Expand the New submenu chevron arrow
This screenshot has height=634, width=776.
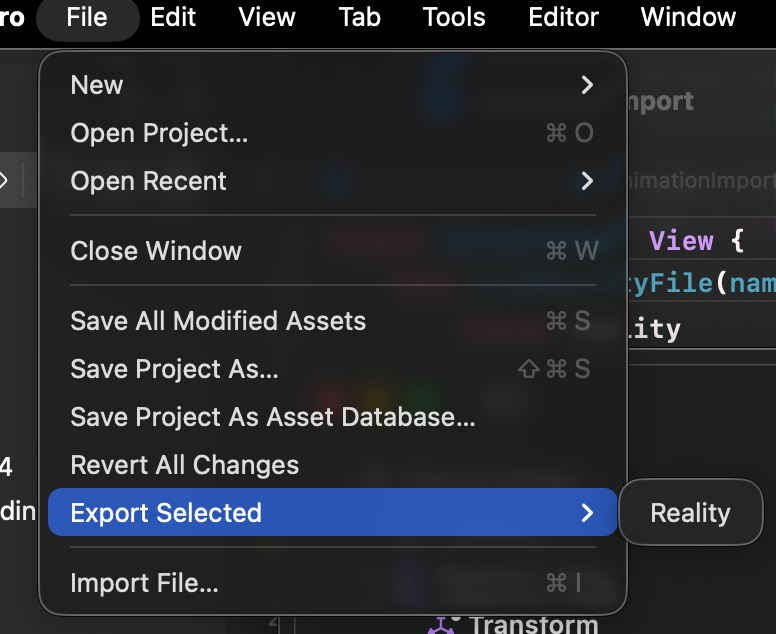[x=587, y=85]
